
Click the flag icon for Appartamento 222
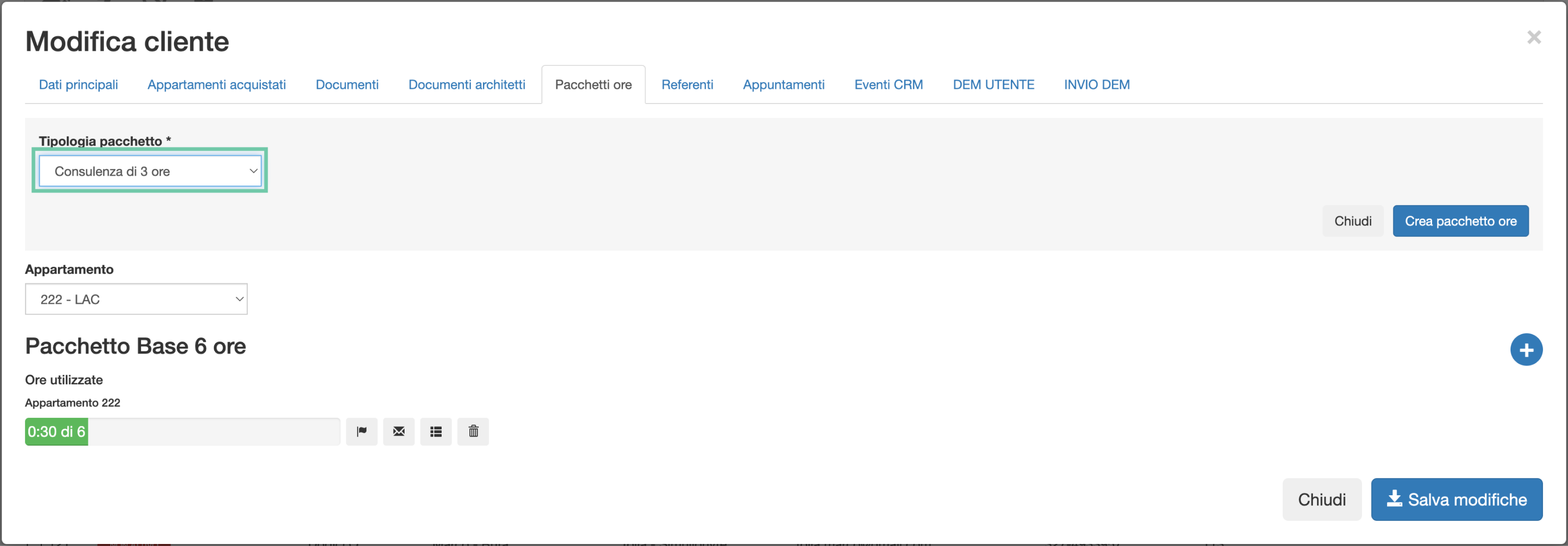[x=362, y=431]
